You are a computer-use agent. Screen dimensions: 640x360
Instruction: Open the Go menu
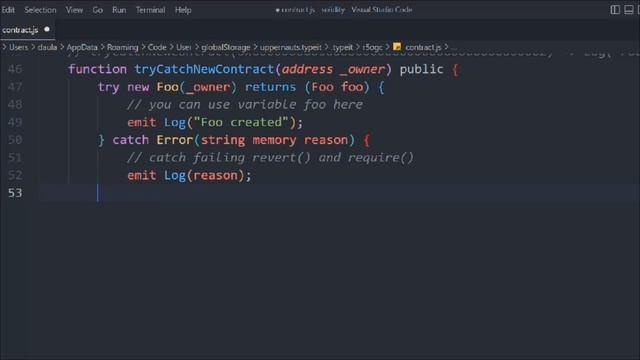point(98,10)
